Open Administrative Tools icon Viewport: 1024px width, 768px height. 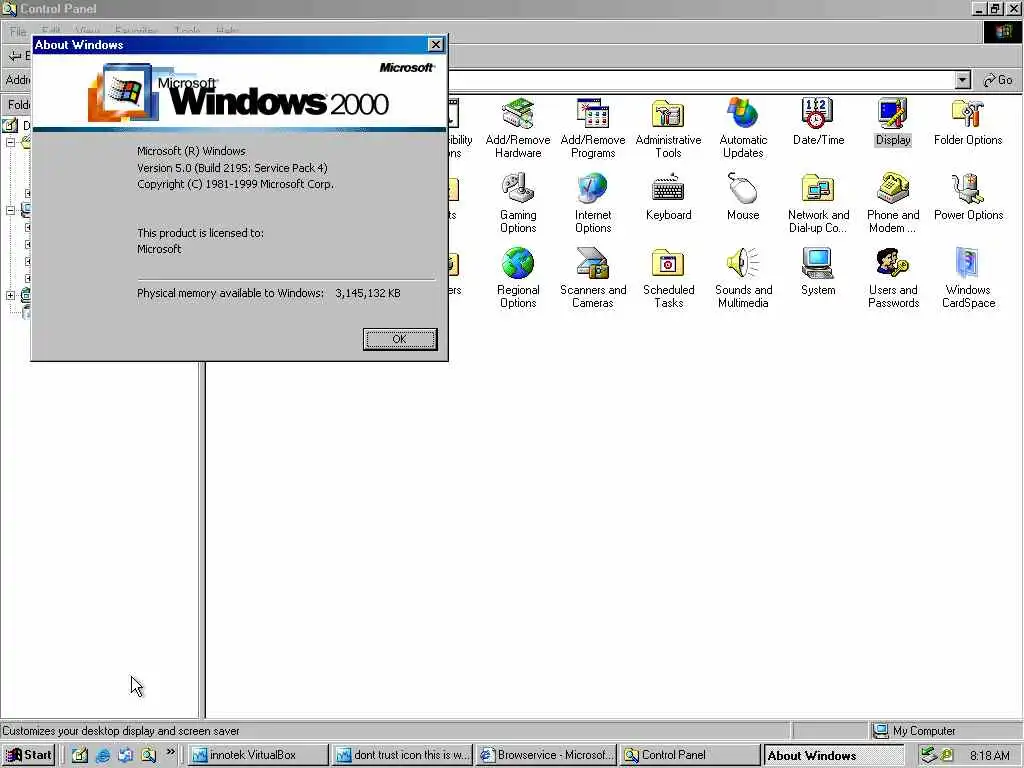[668, 128]
